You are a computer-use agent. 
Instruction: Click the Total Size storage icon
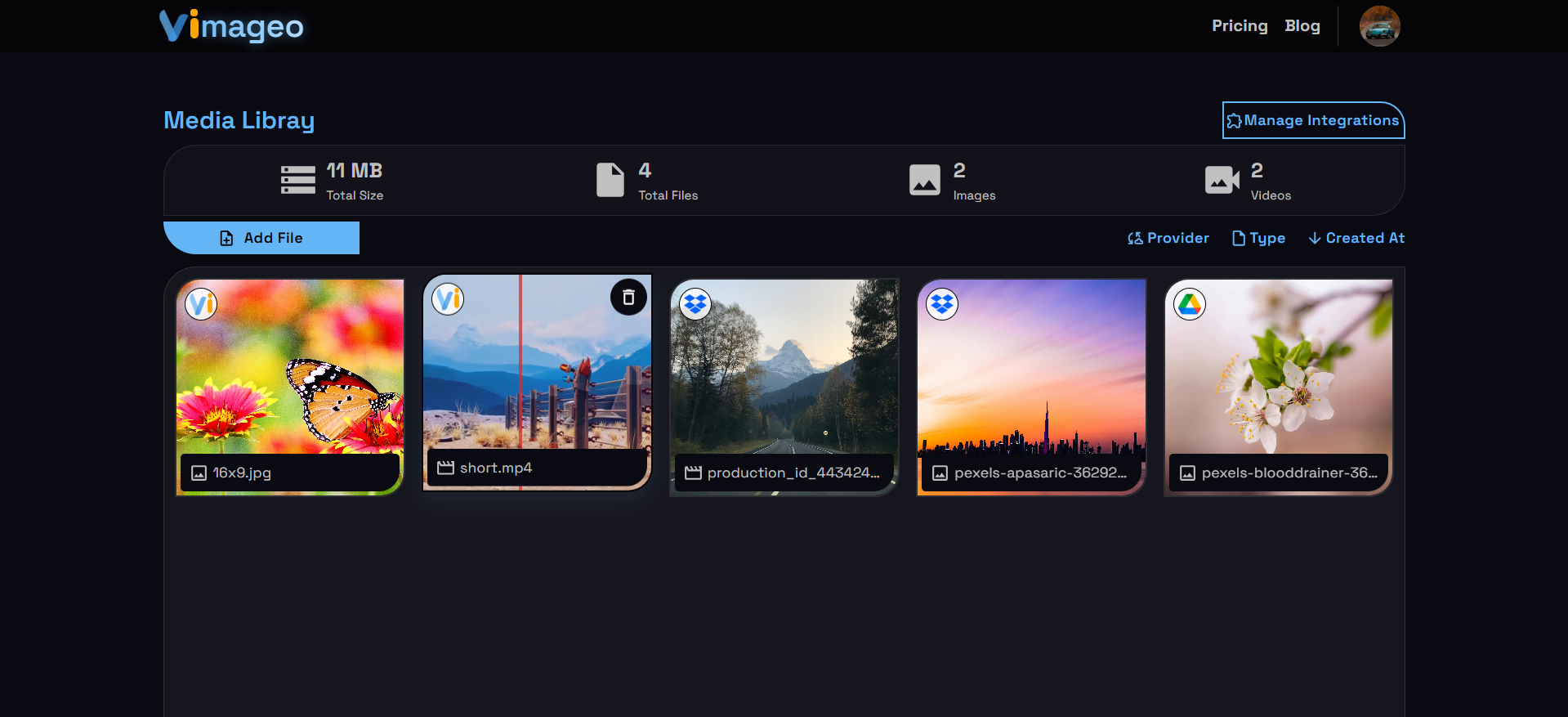[x=298, y=180]
